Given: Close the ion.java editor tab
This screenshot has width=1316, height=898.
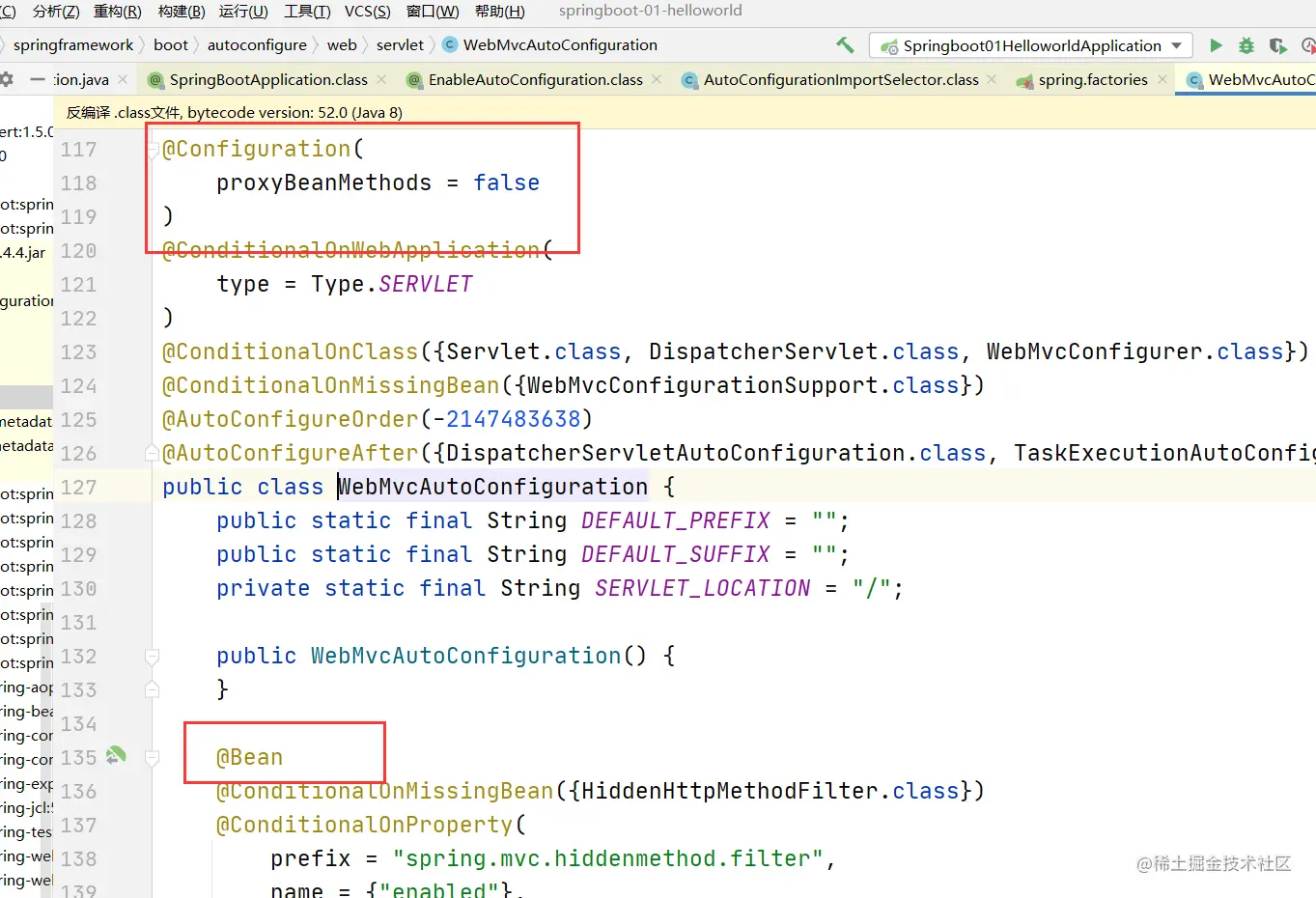Looking at the screenshot, I should [123, 79].
